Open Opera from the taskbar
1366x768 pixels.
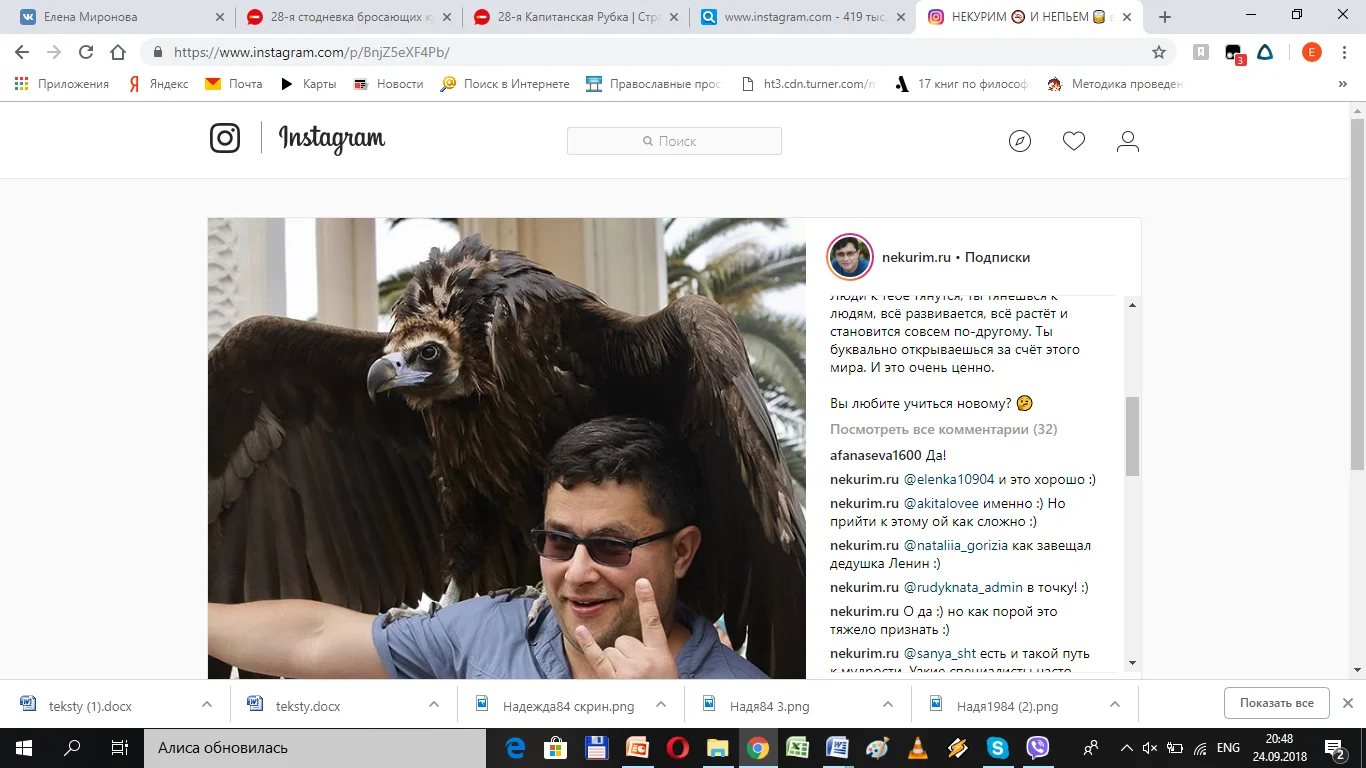click(677, 748)
